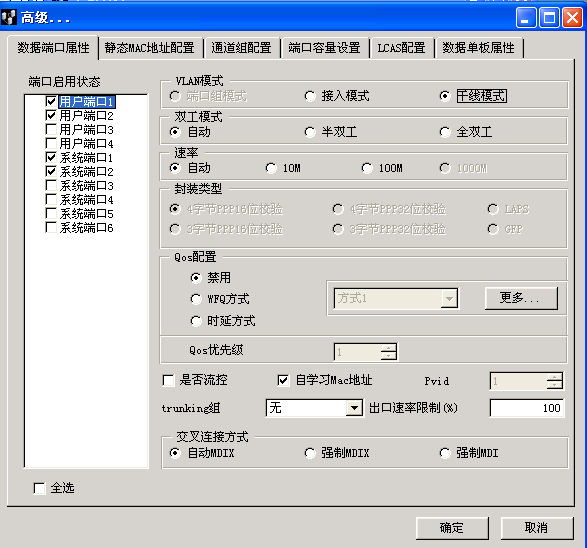Enable the 是否流控 checkbox
Viewport: 587px width, 548px height.
168,381
